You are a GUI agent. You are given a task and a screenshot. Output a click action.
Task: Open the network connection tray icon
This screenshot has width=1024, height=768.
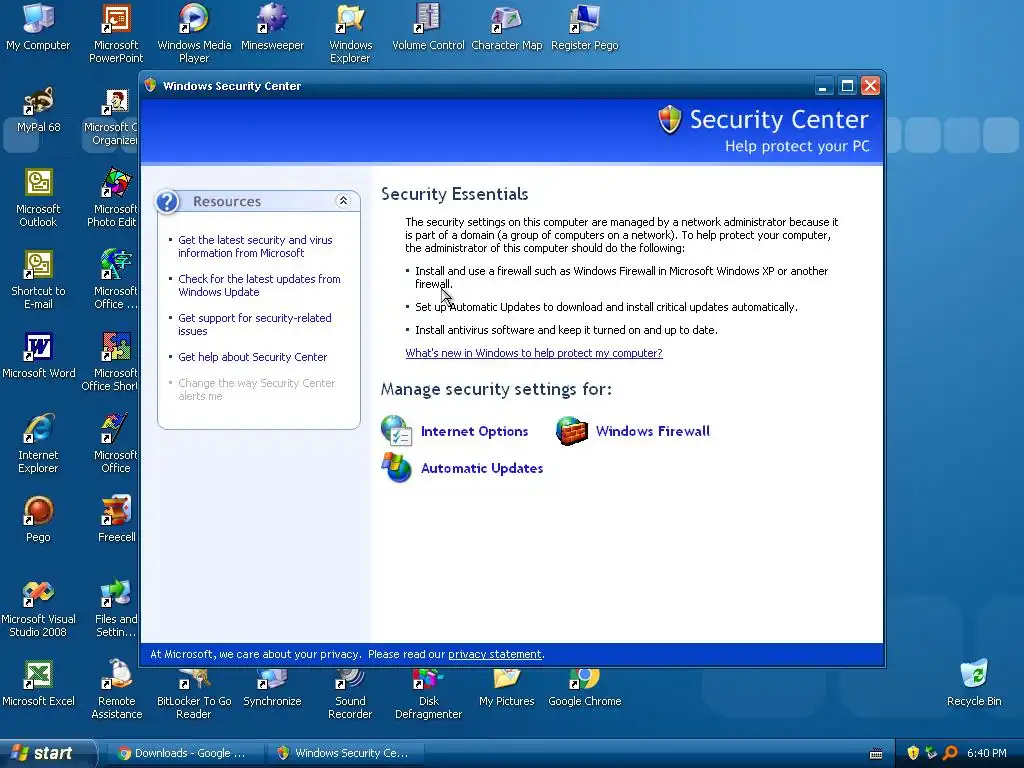point(931,753)
